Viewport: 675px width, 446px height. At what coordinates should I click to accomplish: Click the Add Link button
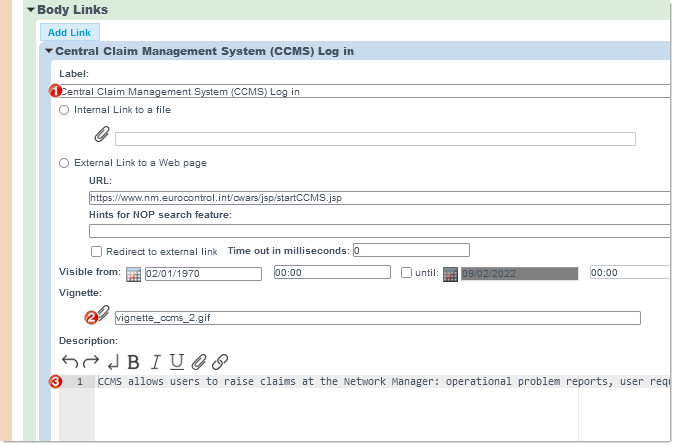pyautogui.click(x=69, y=33)
